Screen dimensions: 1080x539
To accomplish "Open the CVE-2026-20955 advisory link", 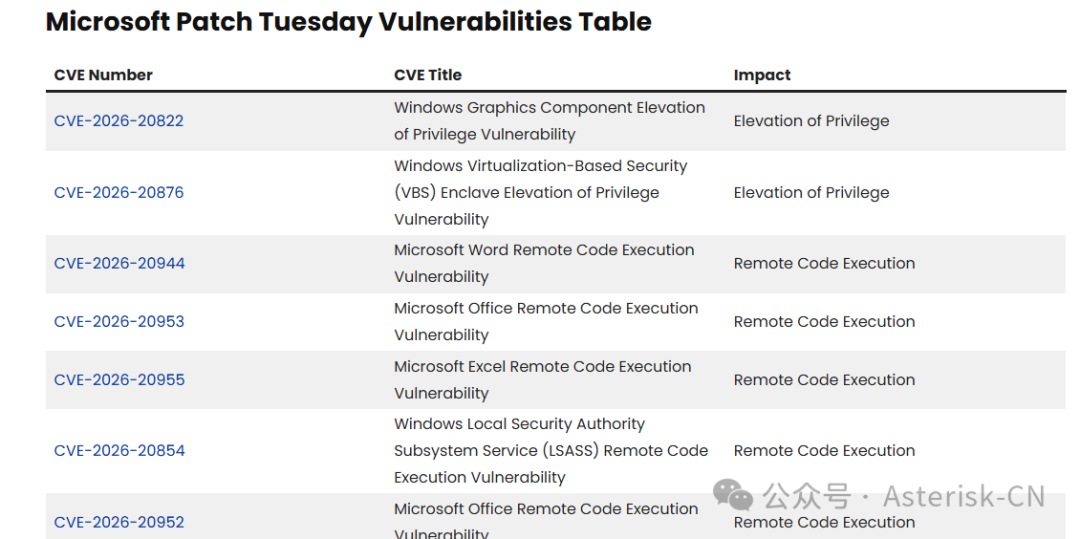I will pyautogui.click(x=119, y=380).
